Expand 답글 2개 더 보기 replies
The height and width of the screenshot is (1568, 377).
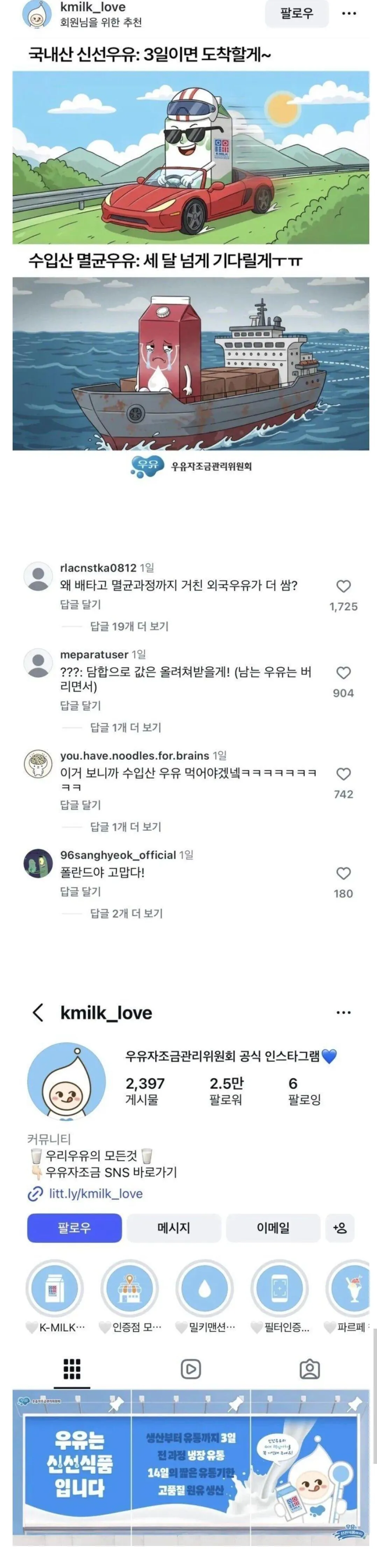pyautogui.click(x=126, y=914)
